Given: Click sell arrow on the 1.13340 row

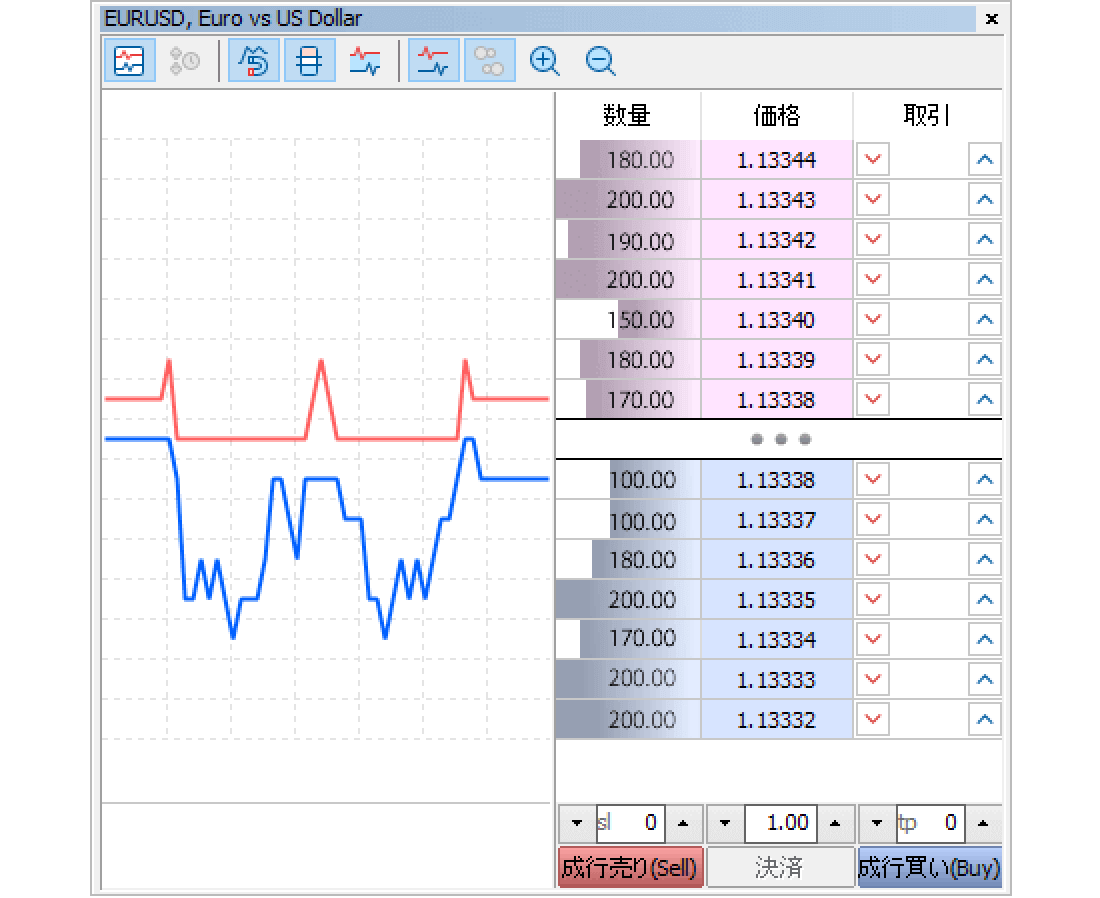Looking at the screenshot, I should point(873,320).
